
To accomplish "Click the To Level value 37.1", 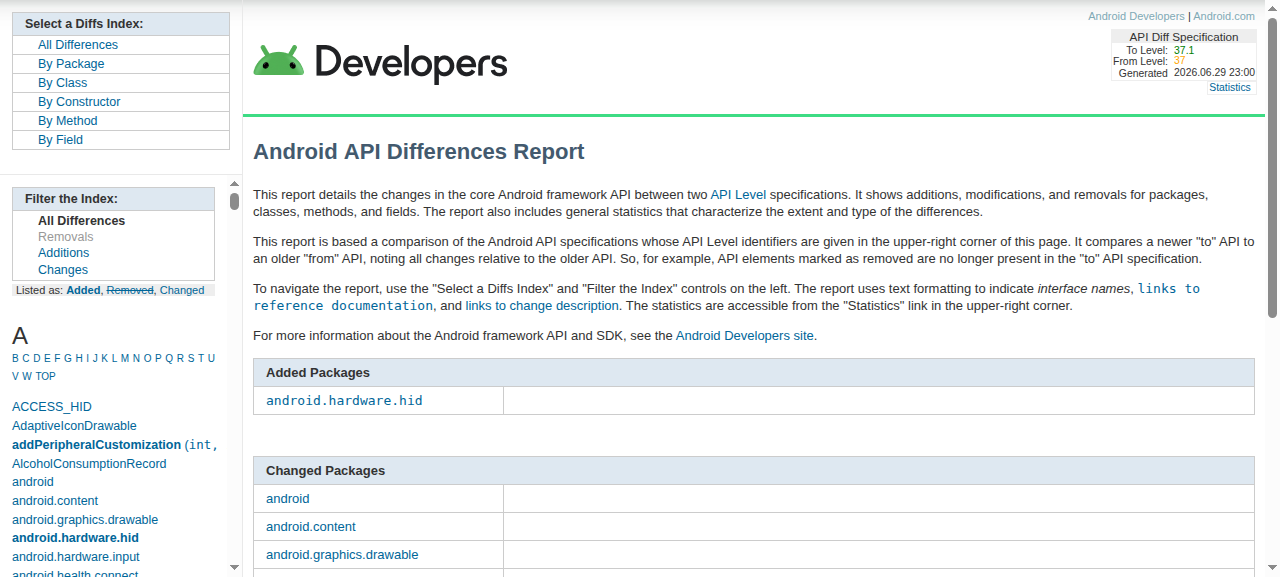I will 1184,50.
